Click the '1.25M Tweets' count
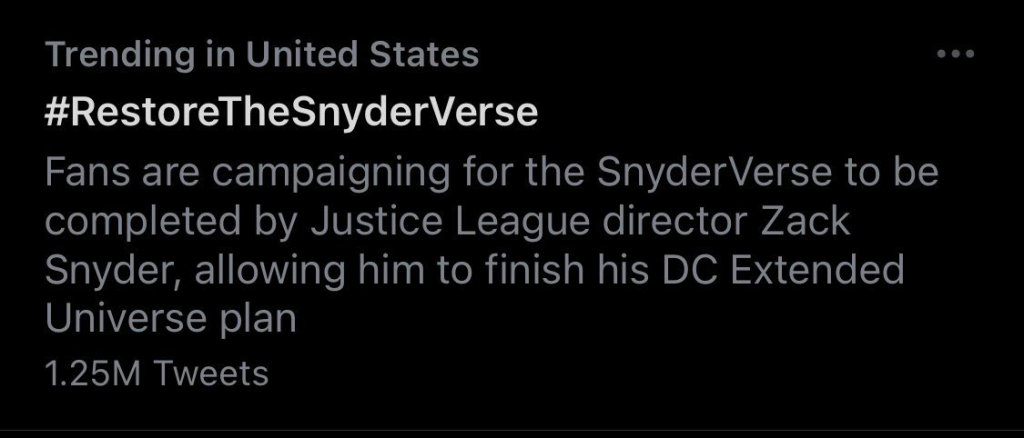This screenshot has width=1024, height=438. click(x=157, y=373)
